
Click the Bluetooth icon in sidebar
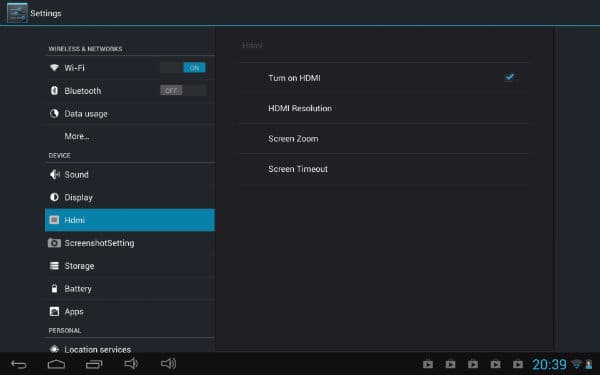(x=54, y=90)
